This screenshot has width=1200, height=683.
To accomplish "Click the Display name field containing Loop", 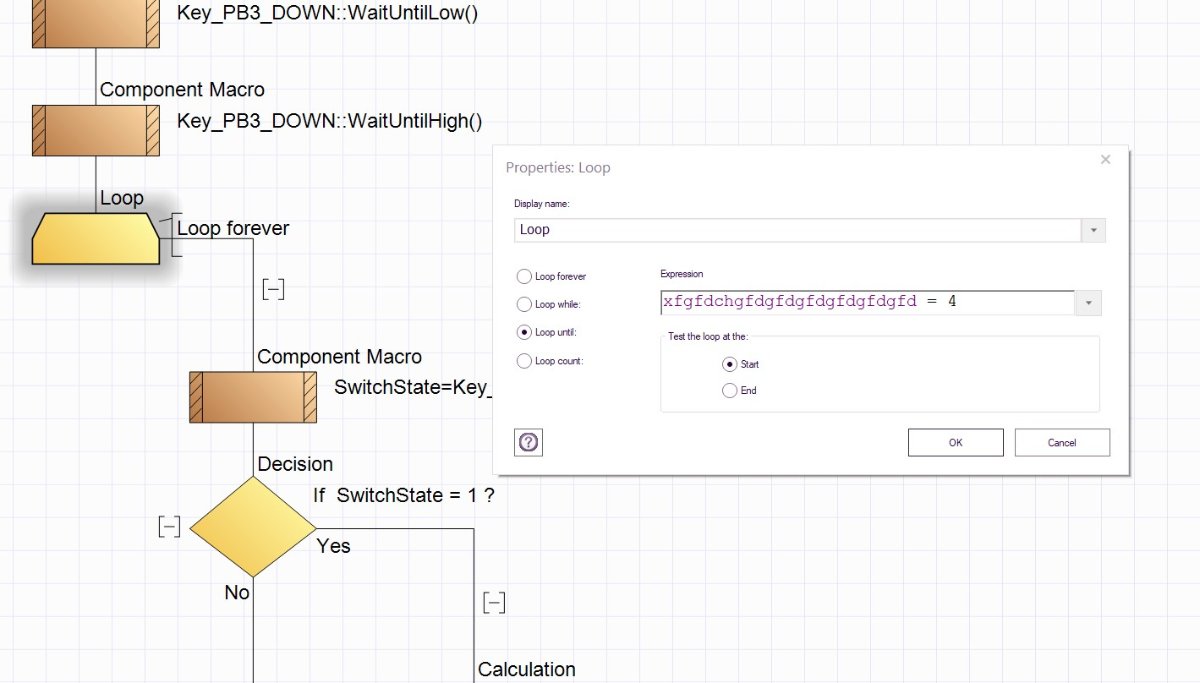I will point(798,230).
